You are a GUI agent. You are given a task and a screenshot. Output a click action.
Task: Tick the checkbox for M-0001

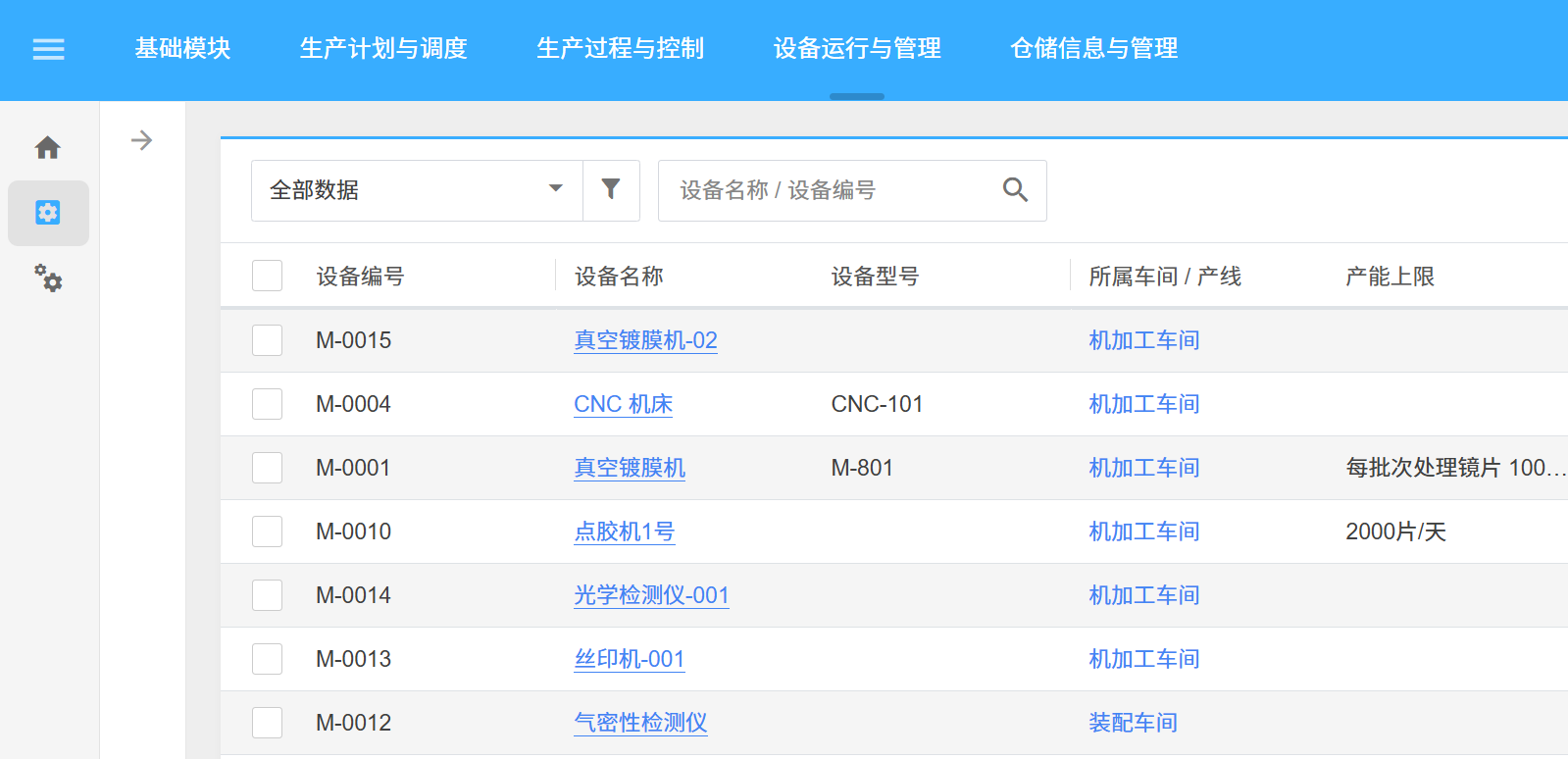pyautogui.click(x=267, y=468)
